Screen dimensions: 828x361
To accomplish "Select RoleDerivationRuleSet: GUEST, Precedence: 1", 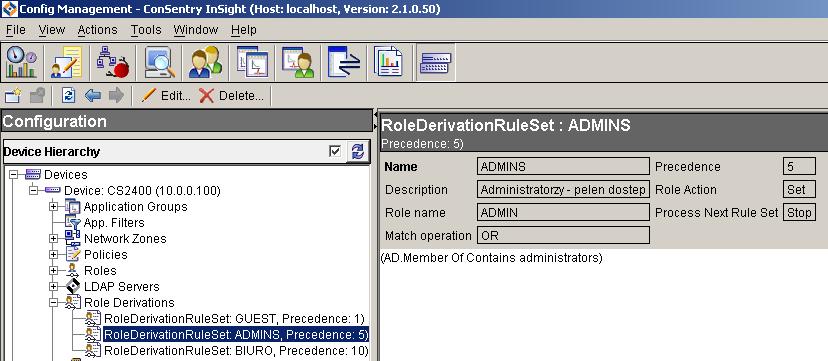I will 234,319.
